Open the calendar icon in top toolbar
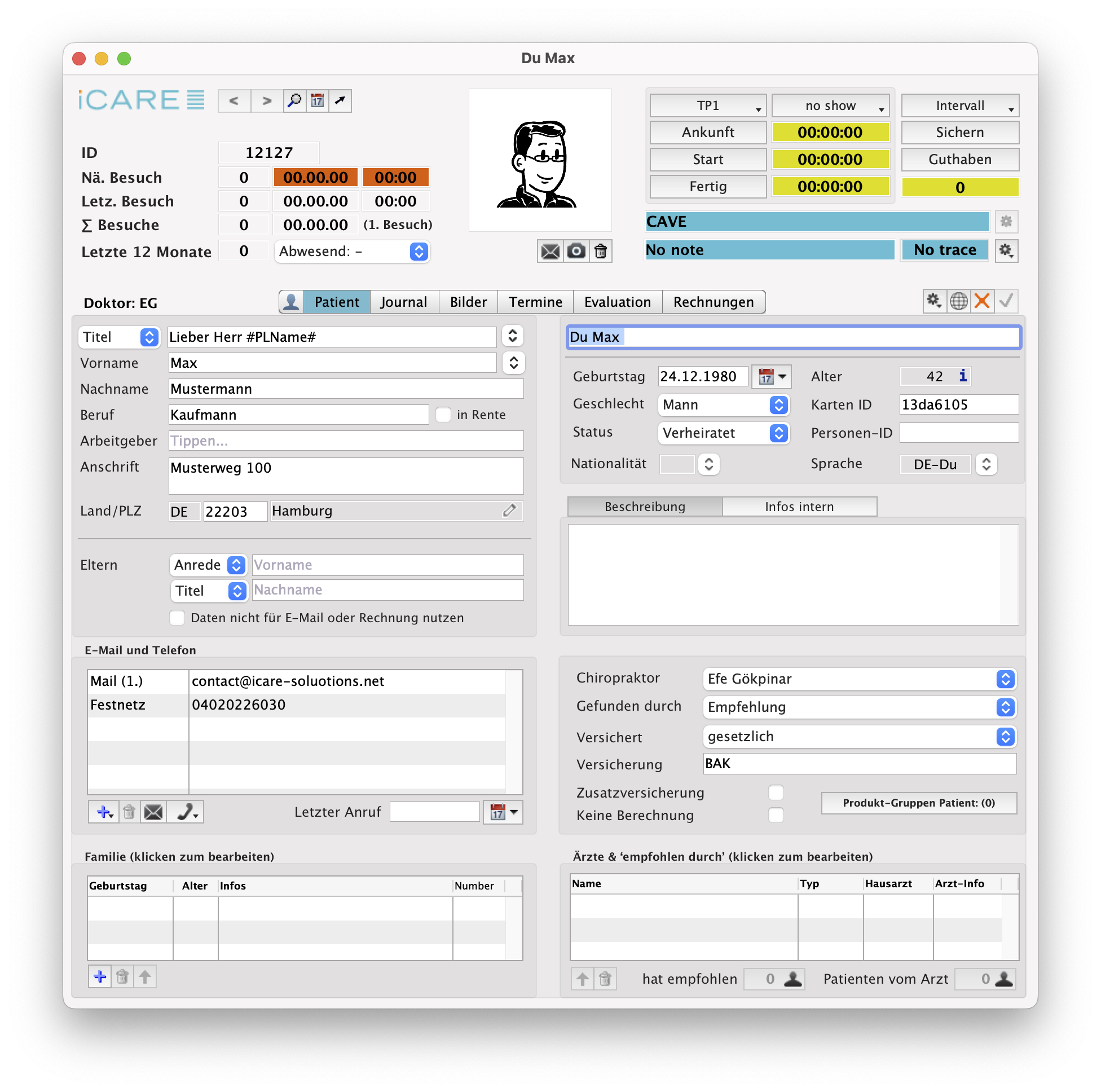The height and width of the screenshot is (1092, 1101). (x=318, y=101)
